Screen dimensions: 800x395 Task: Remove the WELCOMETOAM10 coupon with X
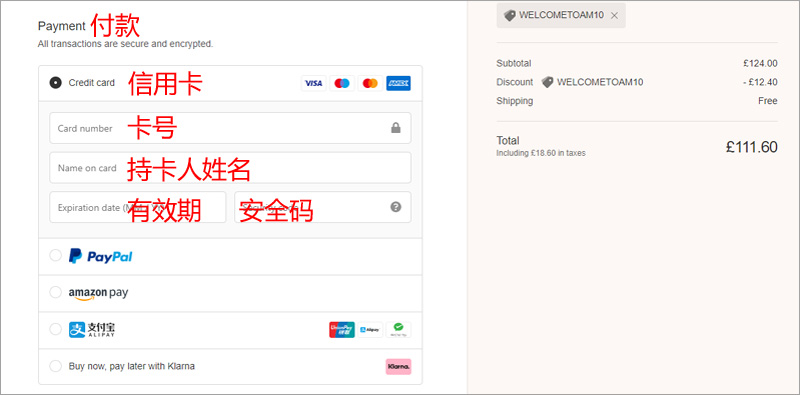click(x=614, y=16)
